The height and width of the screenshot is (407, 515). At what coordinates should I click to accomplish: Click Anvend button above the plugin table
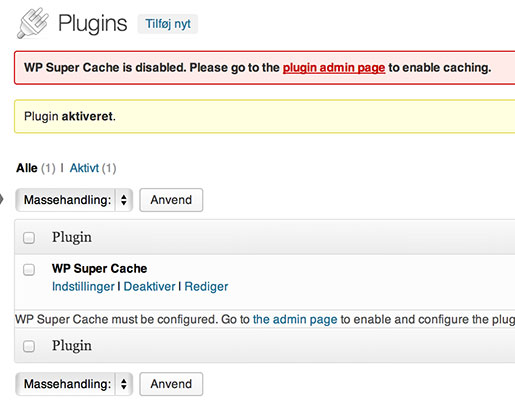171,200
